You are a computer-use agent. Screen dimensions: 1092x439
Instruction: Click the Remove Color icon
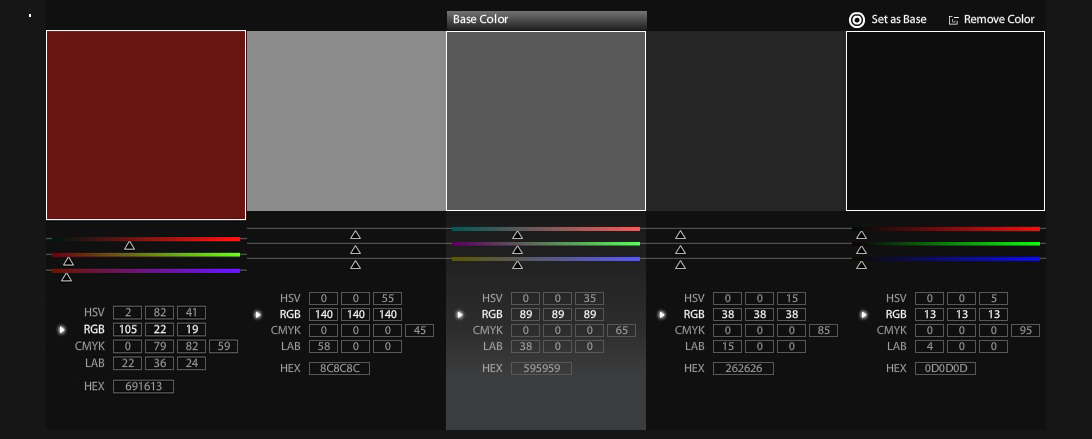[954, 20]
